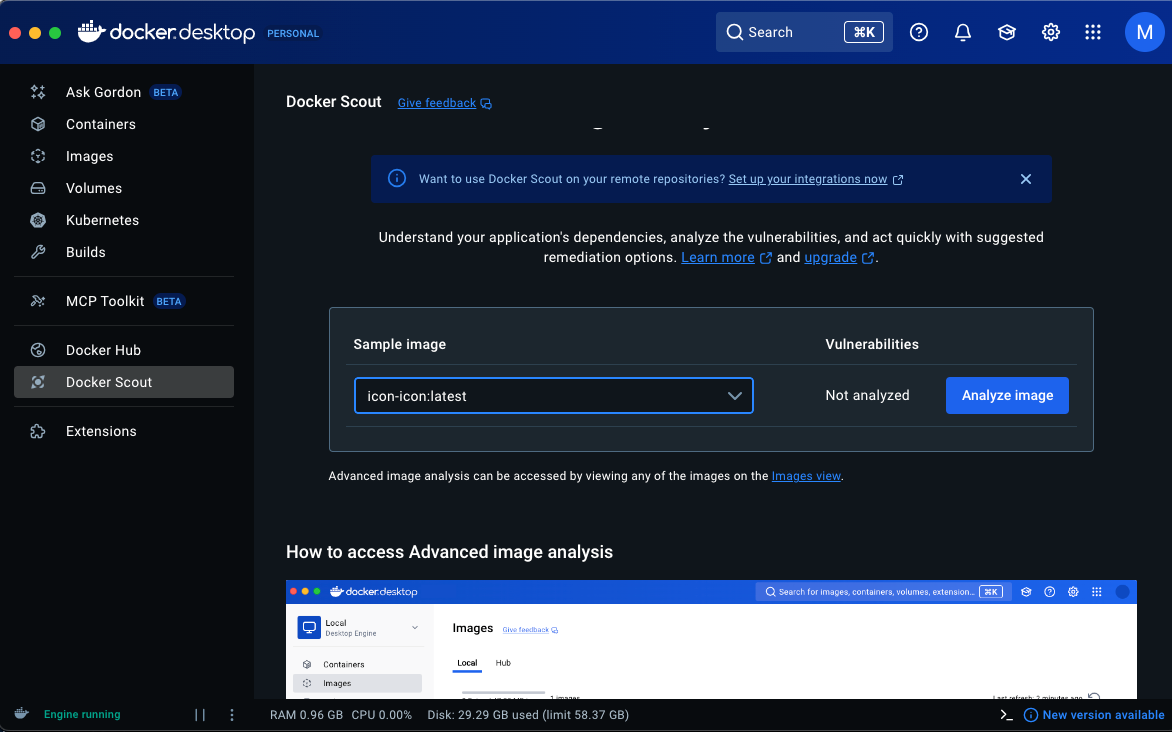Dismiss the integrations info banner
The width and height of the screenshot is (1172, 732).
(x=1026, y=179)
